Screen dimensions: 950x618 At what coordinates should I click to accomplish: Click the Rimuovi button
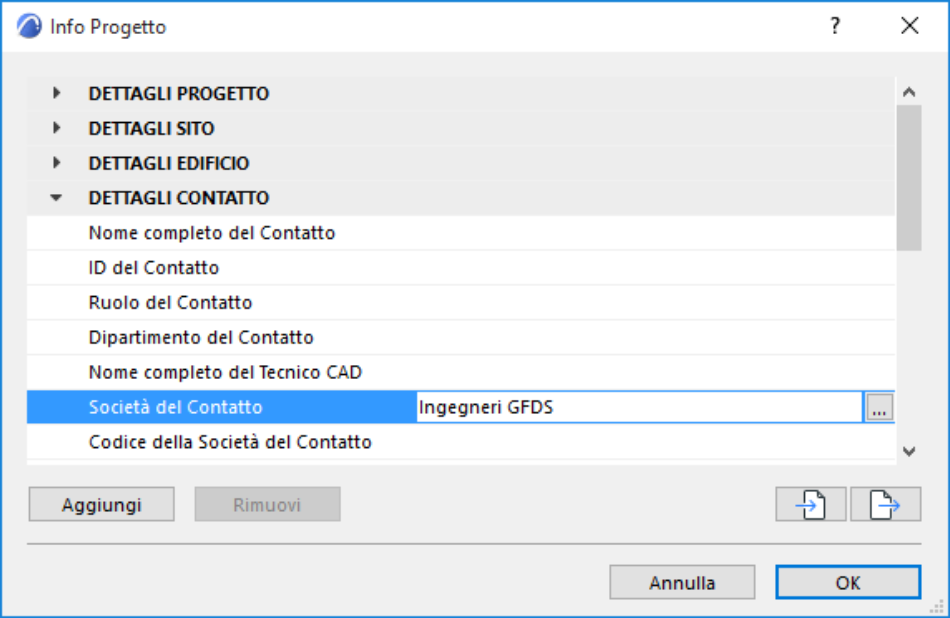click(x=267, y=504)
